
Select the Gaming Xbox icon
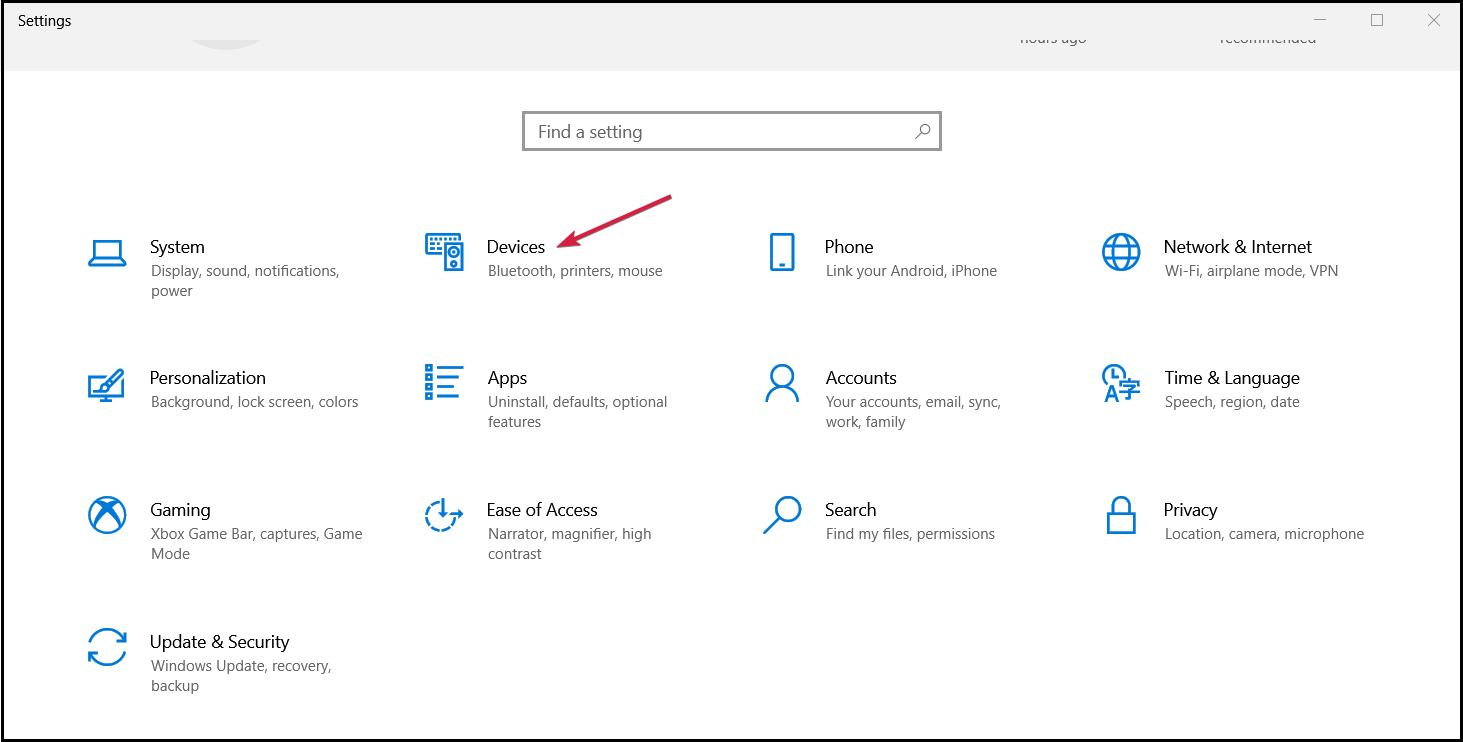107,515
